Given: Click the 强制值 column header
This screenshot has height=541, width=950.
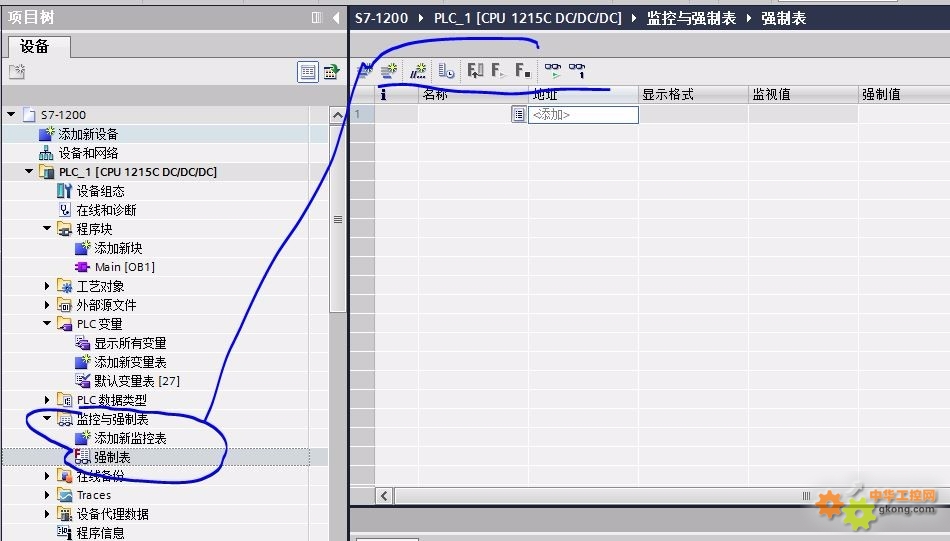Looking at the screenshot, I should [904, 94].
